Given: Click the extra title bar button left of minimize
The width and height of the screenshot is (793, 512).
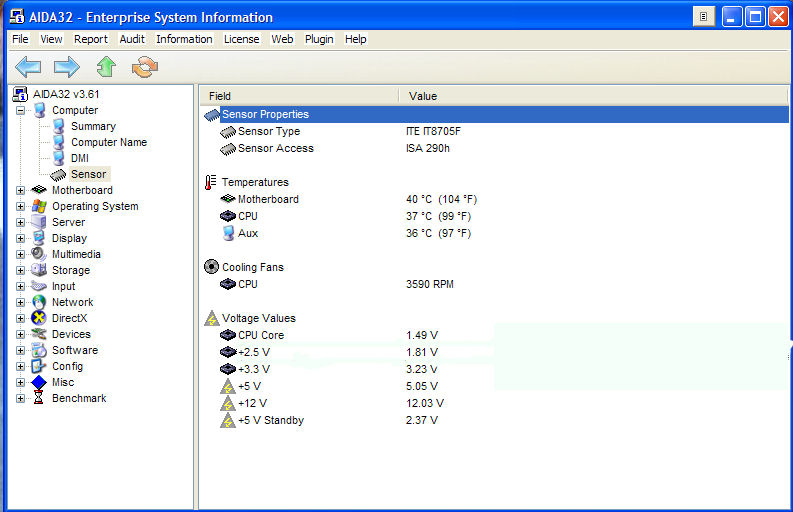Looking at the screenshot, I should (703, 17).
